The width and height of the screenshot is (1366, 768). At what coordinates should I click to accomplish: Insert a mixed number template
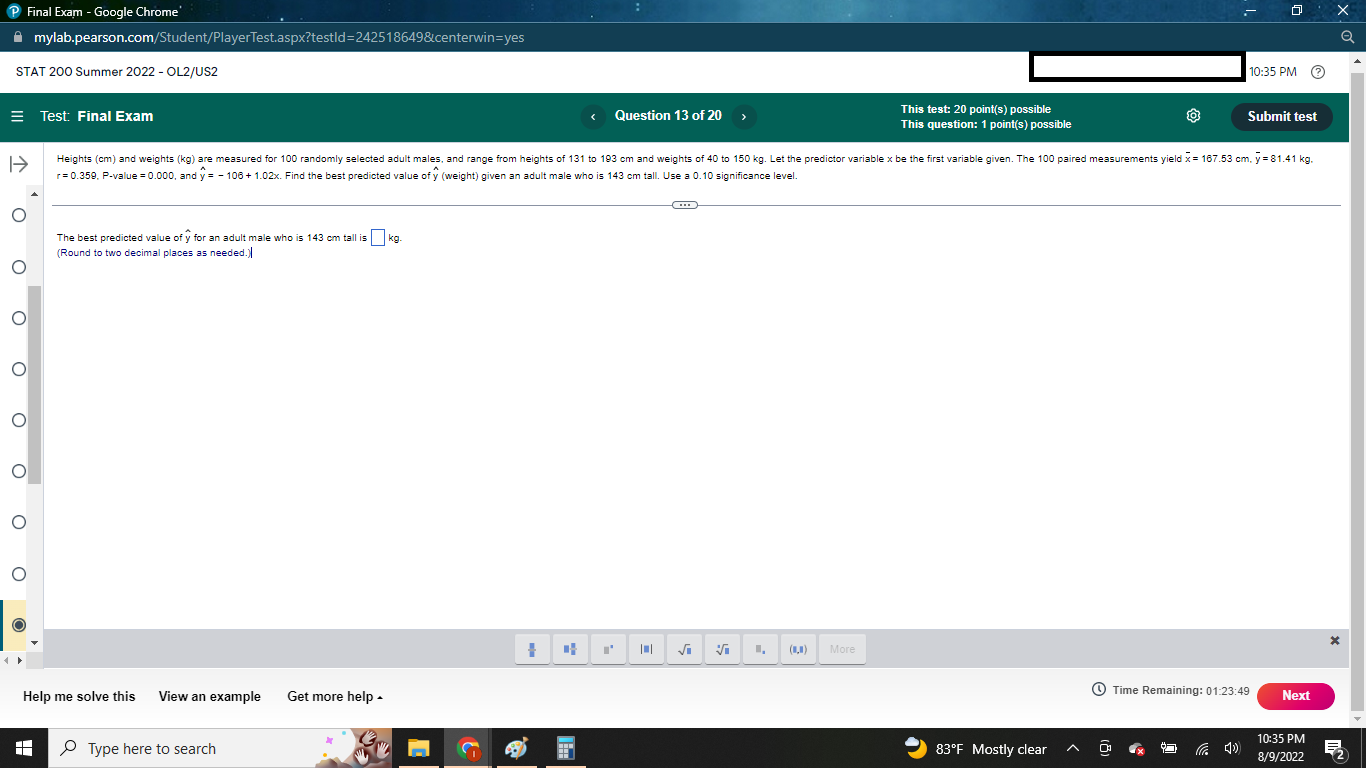tap(570, 649)
